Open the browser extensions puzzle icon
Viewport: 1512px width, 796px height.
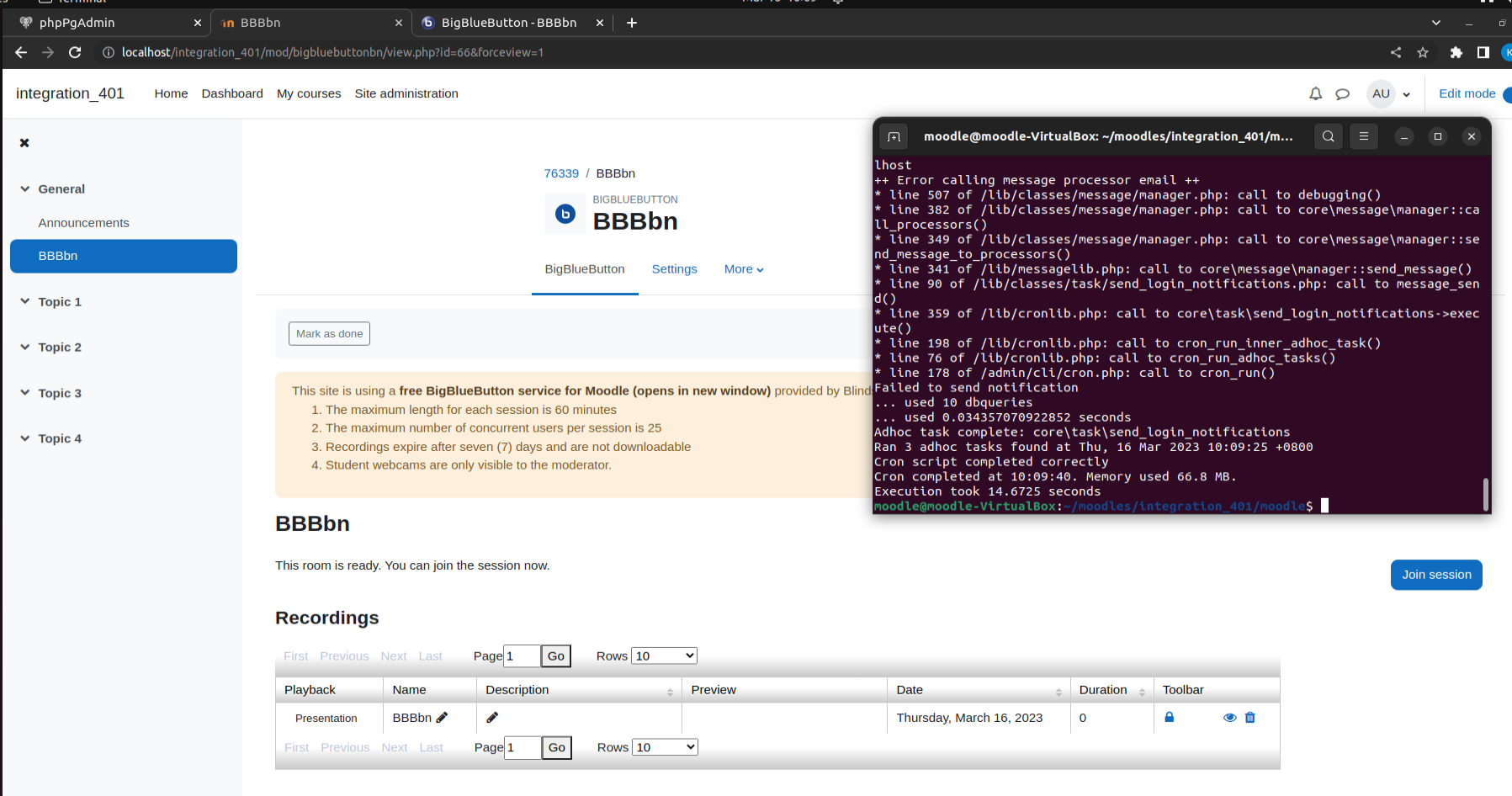pos(1456,52)
